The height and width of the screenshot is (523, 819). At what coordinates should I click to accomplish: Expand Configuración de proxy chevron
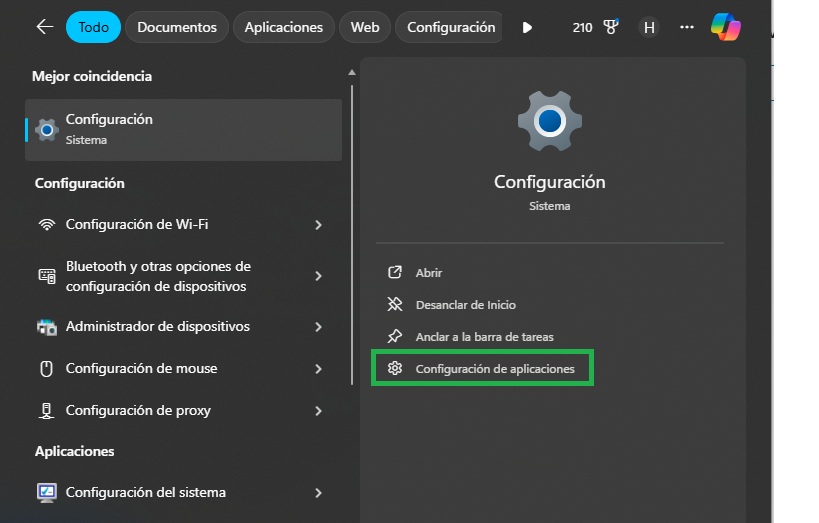(x=318, y=411)
